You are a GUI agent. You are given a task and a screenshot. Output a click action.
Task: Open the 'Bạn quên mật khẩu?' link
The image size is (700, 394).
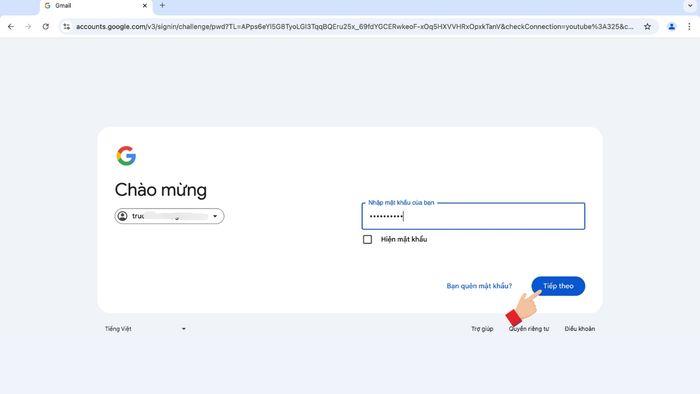coord(479,286)
